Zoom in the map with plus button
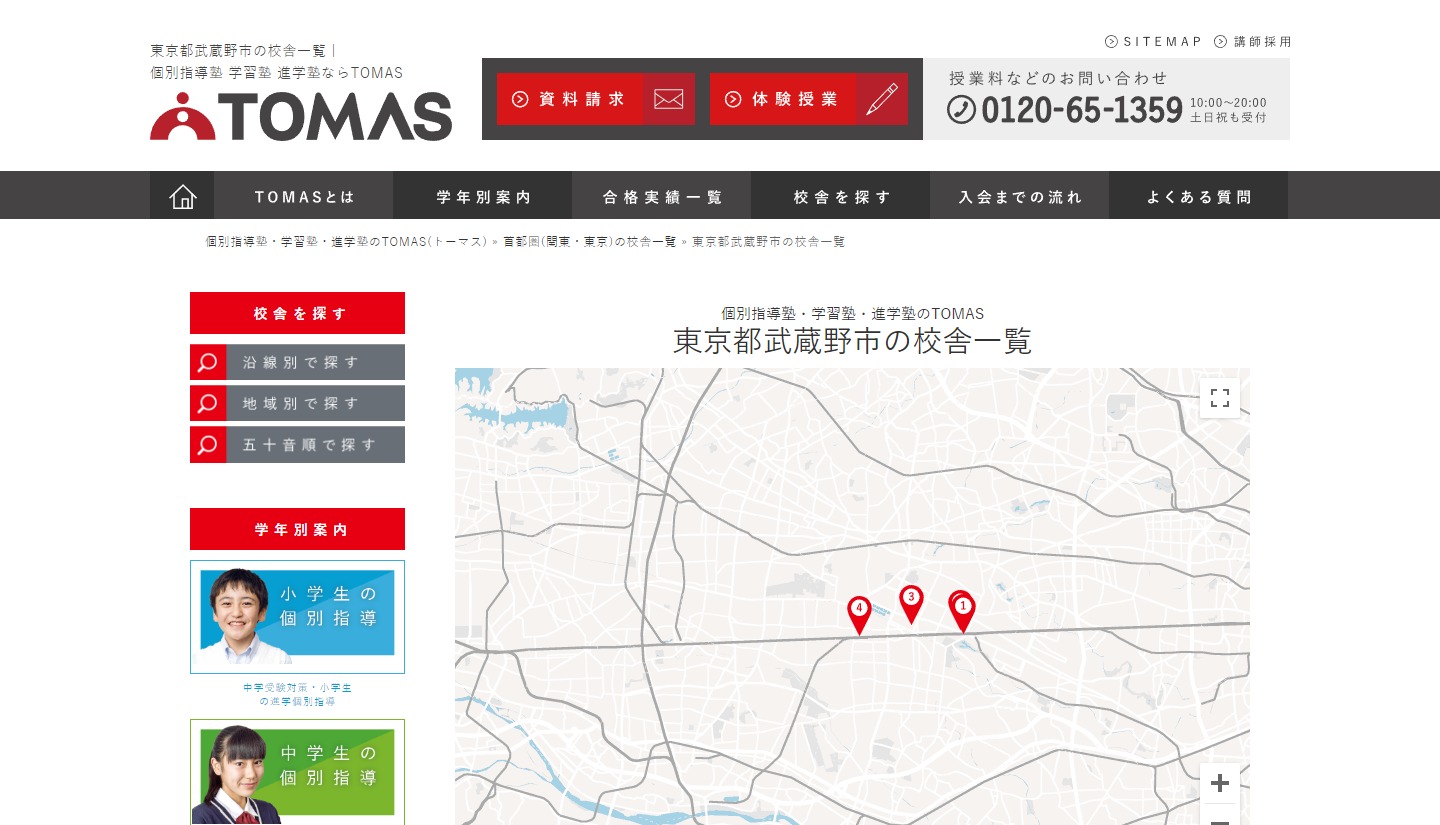Image resolution: width=1440 pixels, height=825 pixels. (1219, 784)
